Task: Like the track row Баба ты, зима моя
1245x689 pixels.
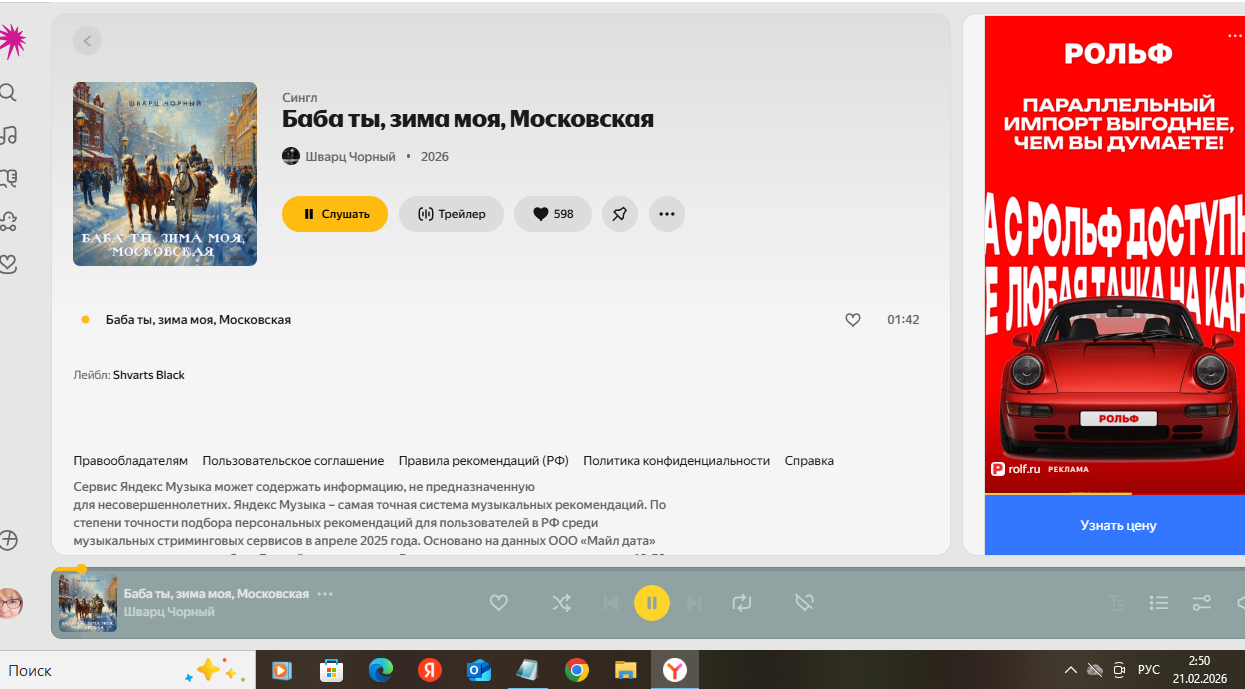Action: (853, 320)
